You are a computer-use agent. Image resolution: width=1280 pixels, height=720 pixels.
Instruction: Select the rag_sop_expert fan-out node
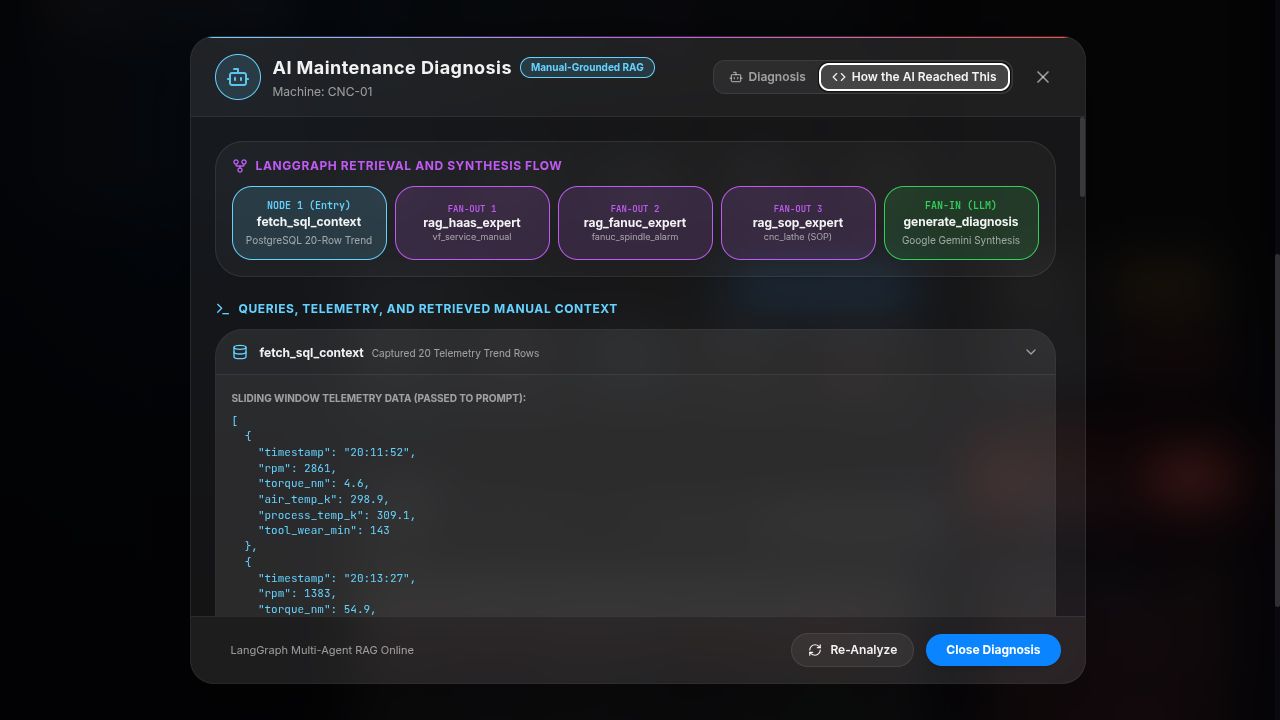(798, 223)
